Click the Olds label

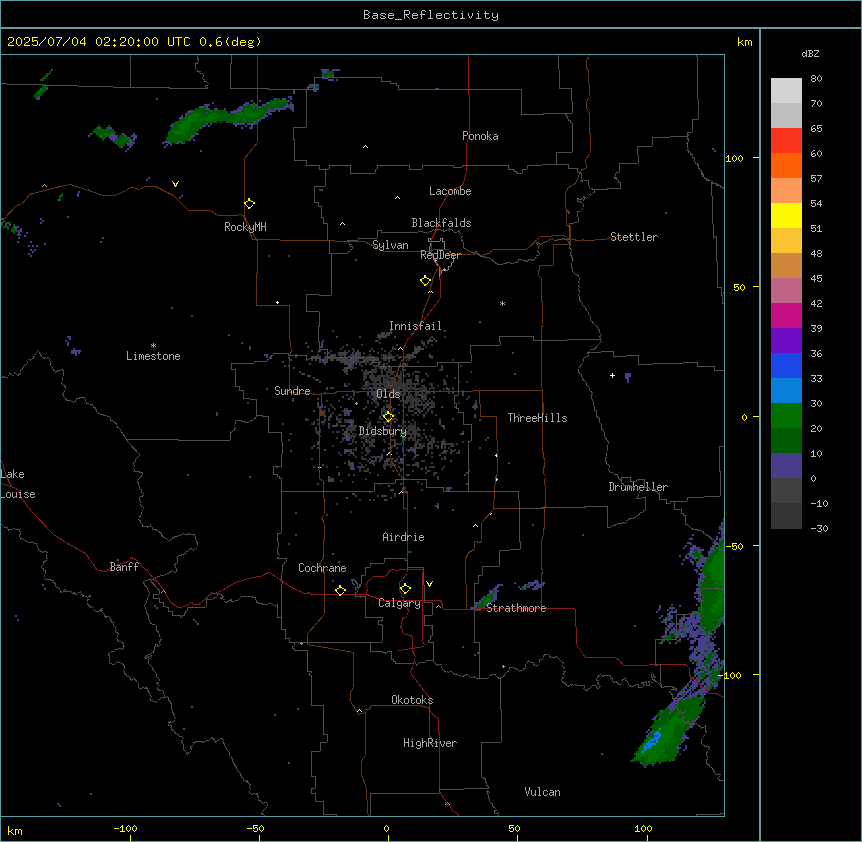point(388,394)
